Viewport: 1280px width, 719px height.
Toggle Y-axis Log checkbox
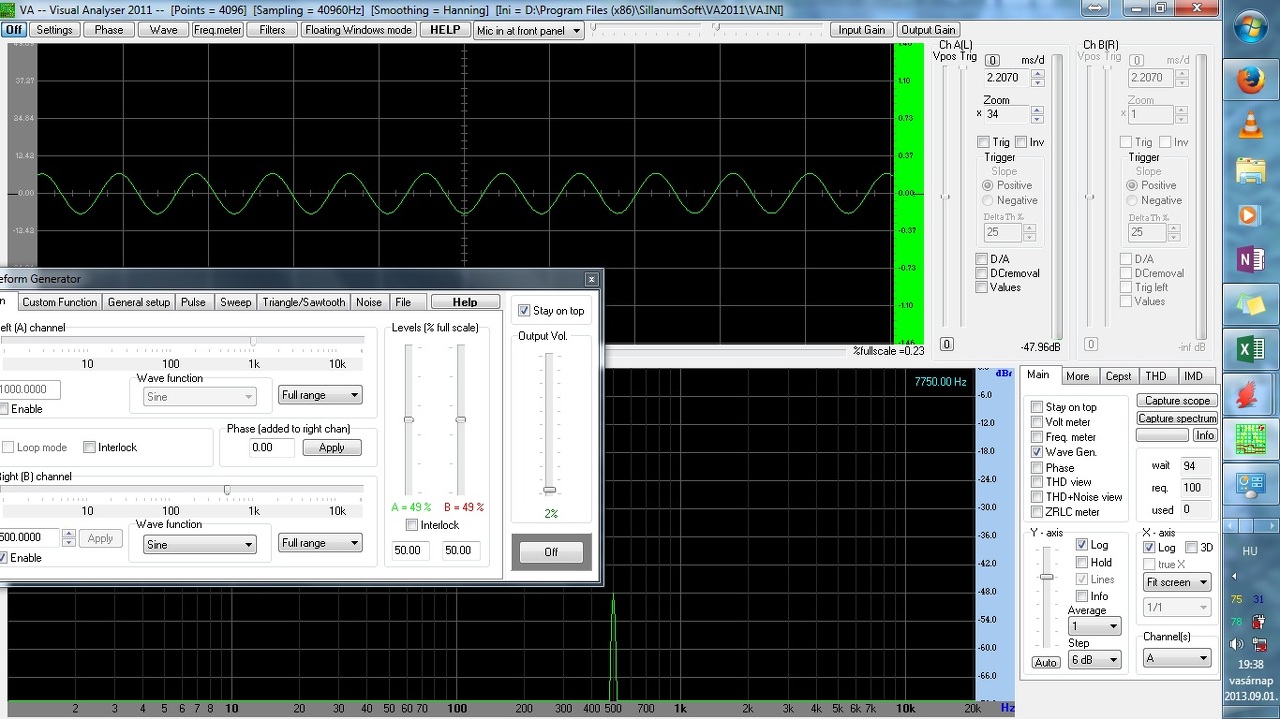click(x=1082, y=545)
